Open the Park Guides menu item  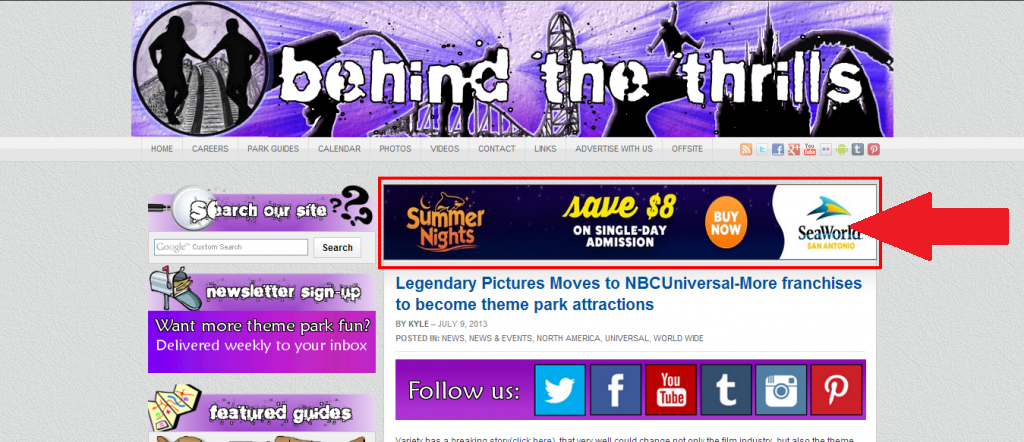(273, 149)
